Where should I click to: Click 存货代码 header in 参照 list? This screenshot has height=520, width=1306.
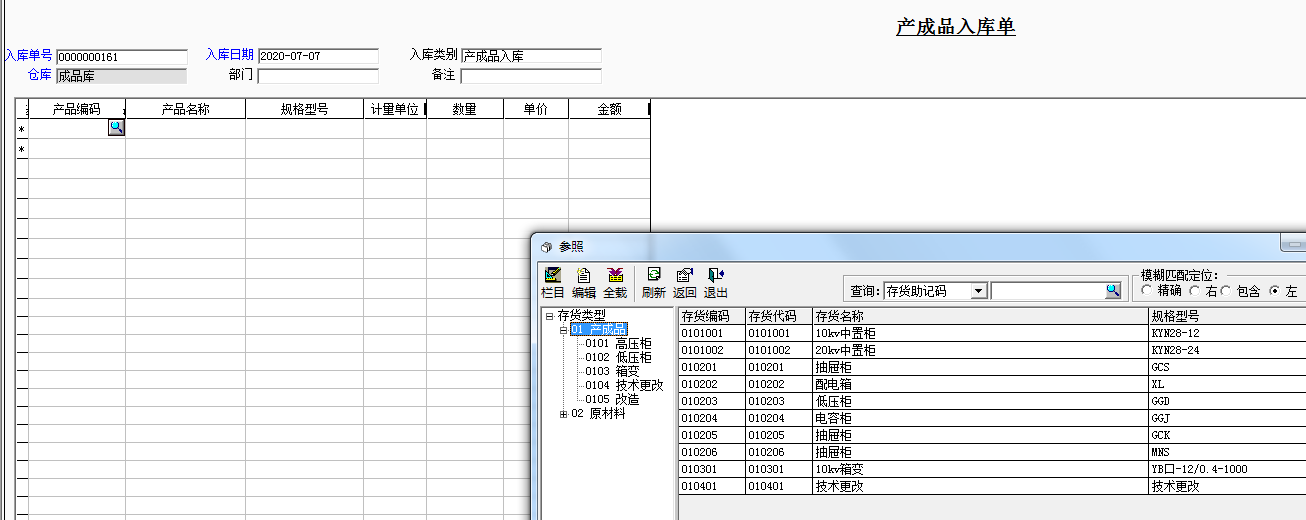(x=779, y=316)
